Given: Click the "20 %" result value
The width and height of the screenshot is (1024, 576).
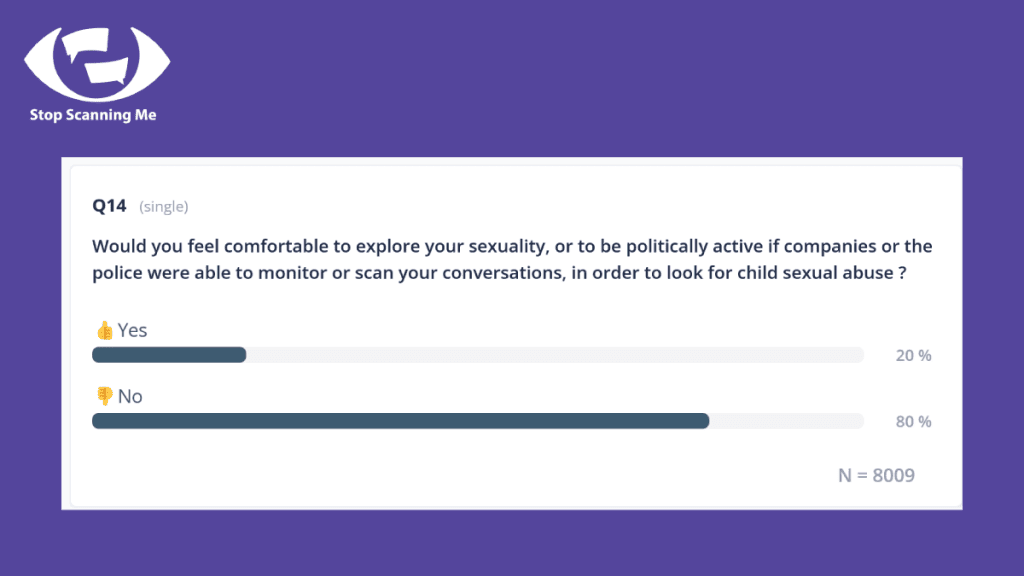Looking at the screenshot, I should coord(913,356).
